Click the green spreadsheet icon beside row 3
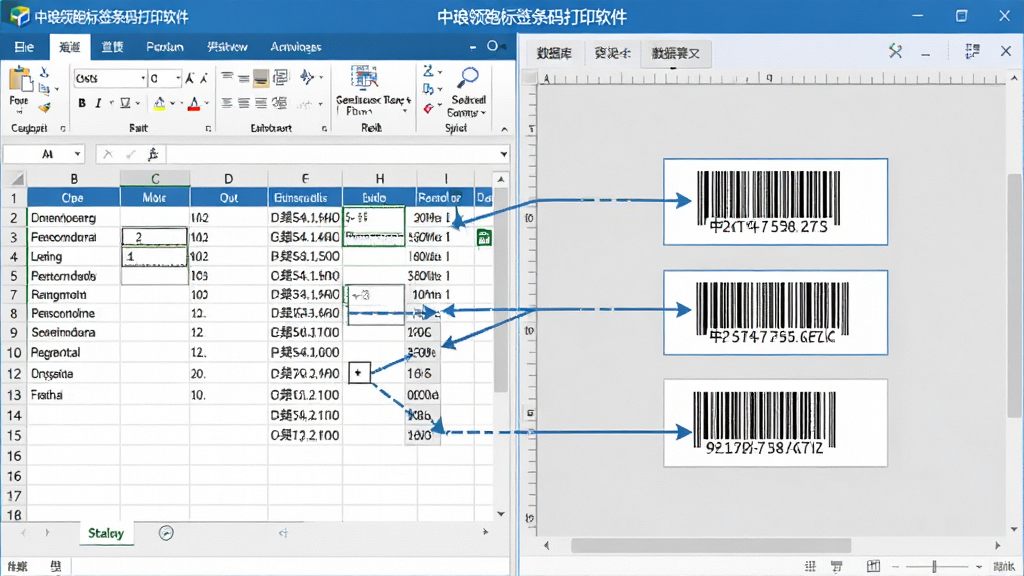Image resolution: width=1024 pixels, height=576 pixels. click(x=484, y=238)
